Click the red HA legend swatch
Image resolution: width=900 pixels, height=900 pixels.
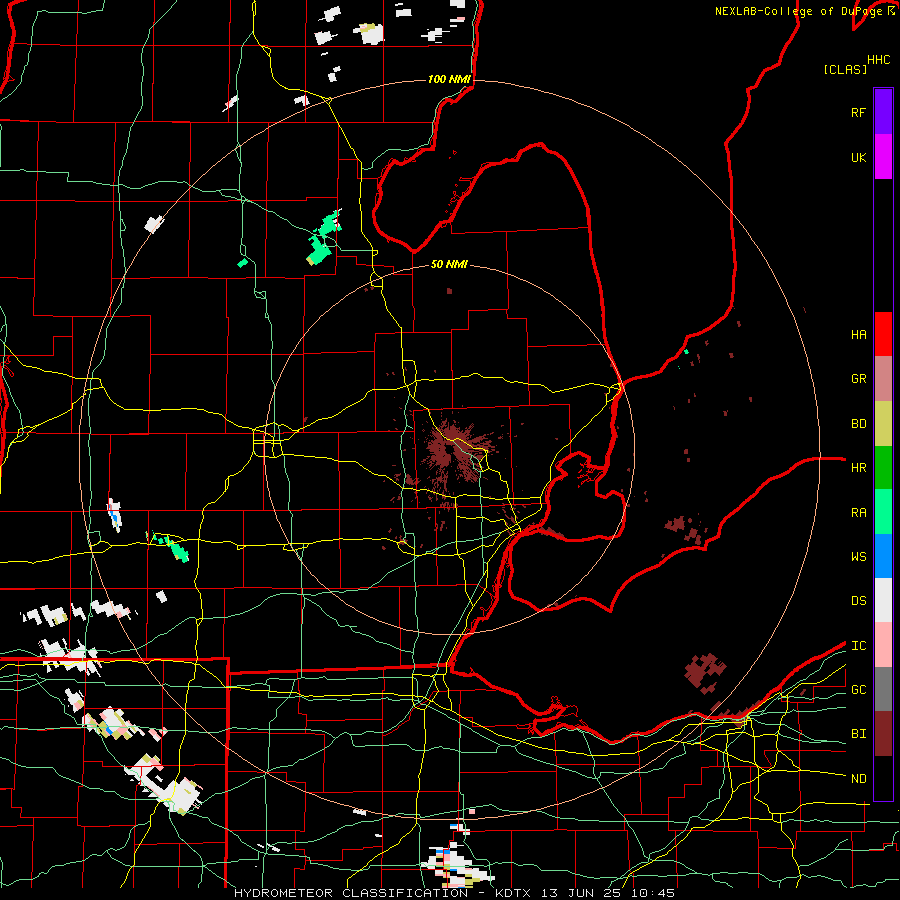(x=883, y=334)
